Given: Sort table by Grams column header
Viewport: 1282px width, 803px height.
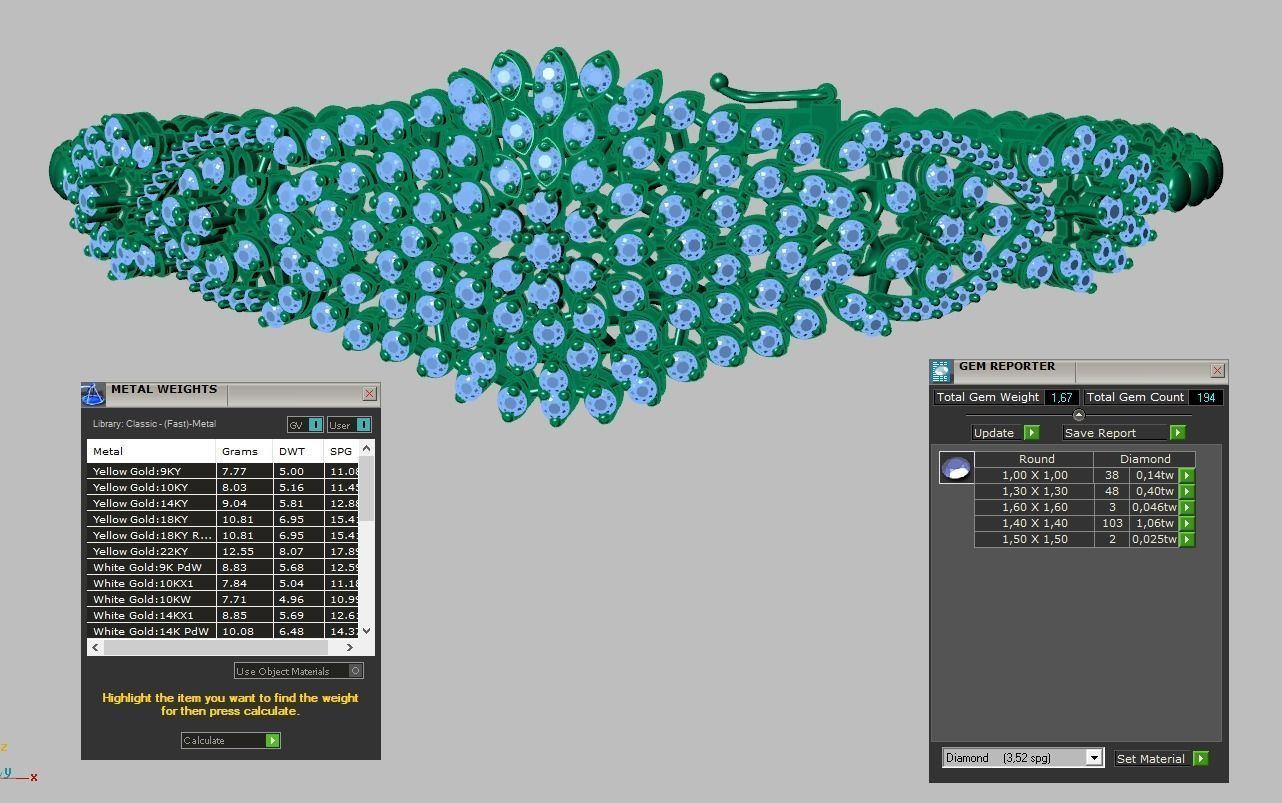Looking at the screenshot, I should (x=243, y=452).
